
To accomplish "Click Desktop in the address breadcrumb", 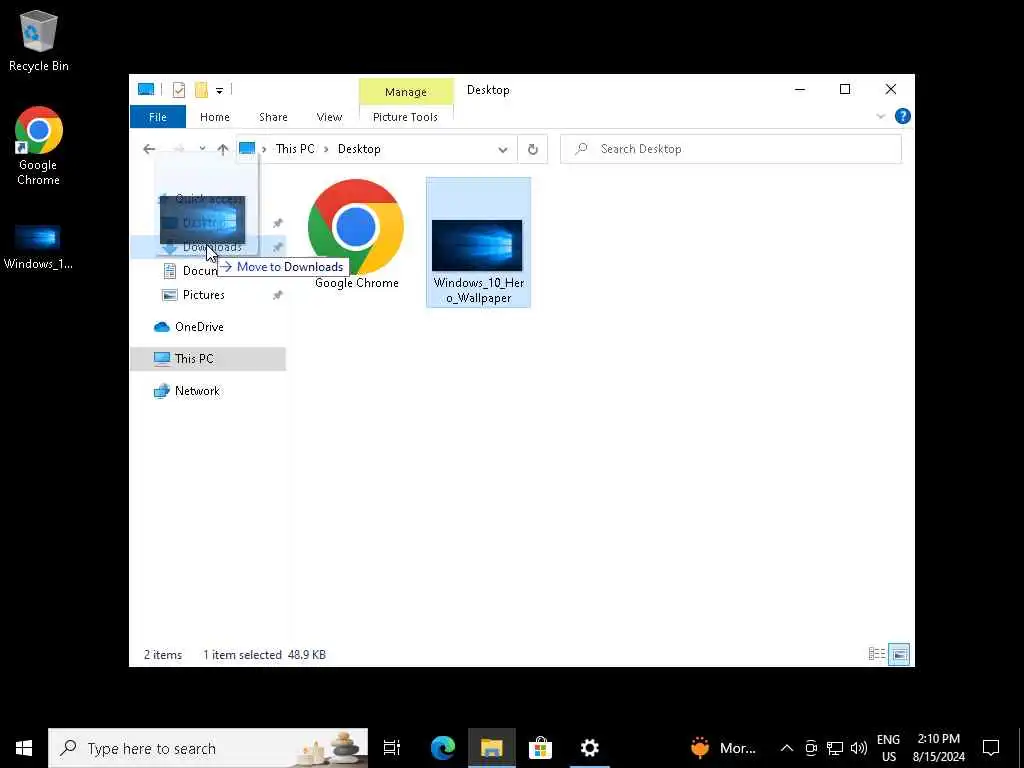I will (359, 149).
